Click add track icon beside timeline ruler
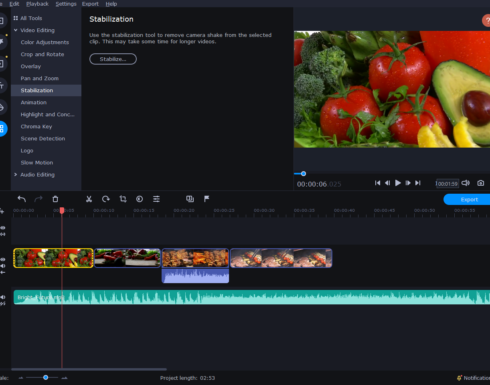 [x=2, y=211]
